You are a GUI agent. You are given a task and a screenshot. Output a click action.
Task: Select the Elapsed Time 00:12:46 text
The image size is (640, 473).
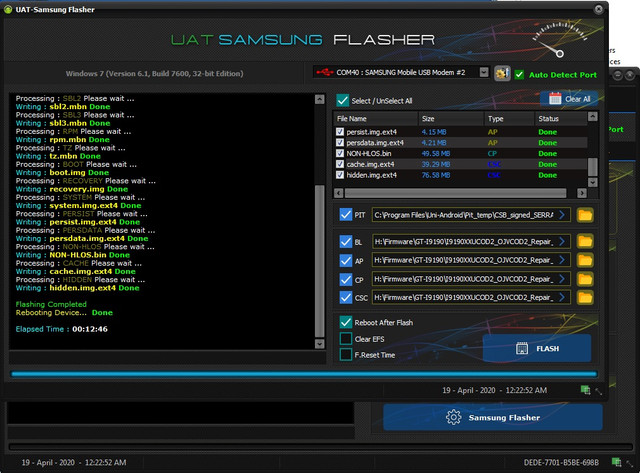point(62,329)
